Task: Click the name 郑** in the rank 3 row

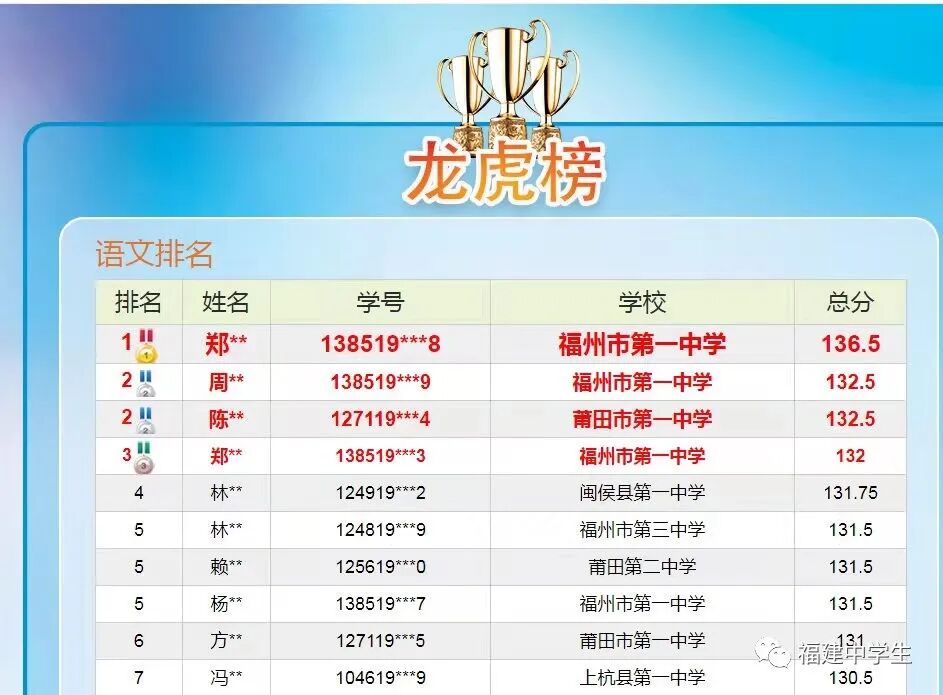Action: [x=226, y=456]
